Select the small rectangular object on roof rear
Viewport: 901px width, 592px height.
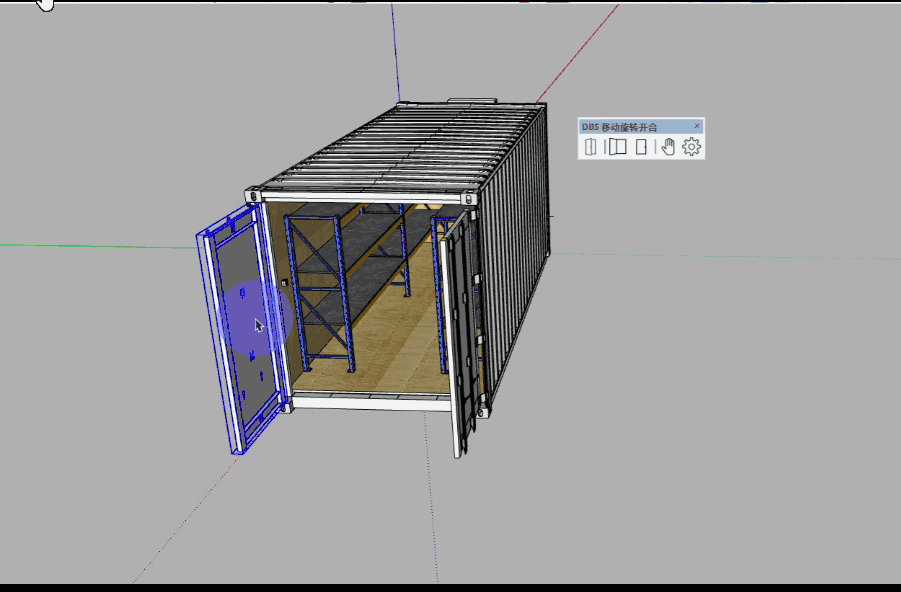click(x=471, y=101)
